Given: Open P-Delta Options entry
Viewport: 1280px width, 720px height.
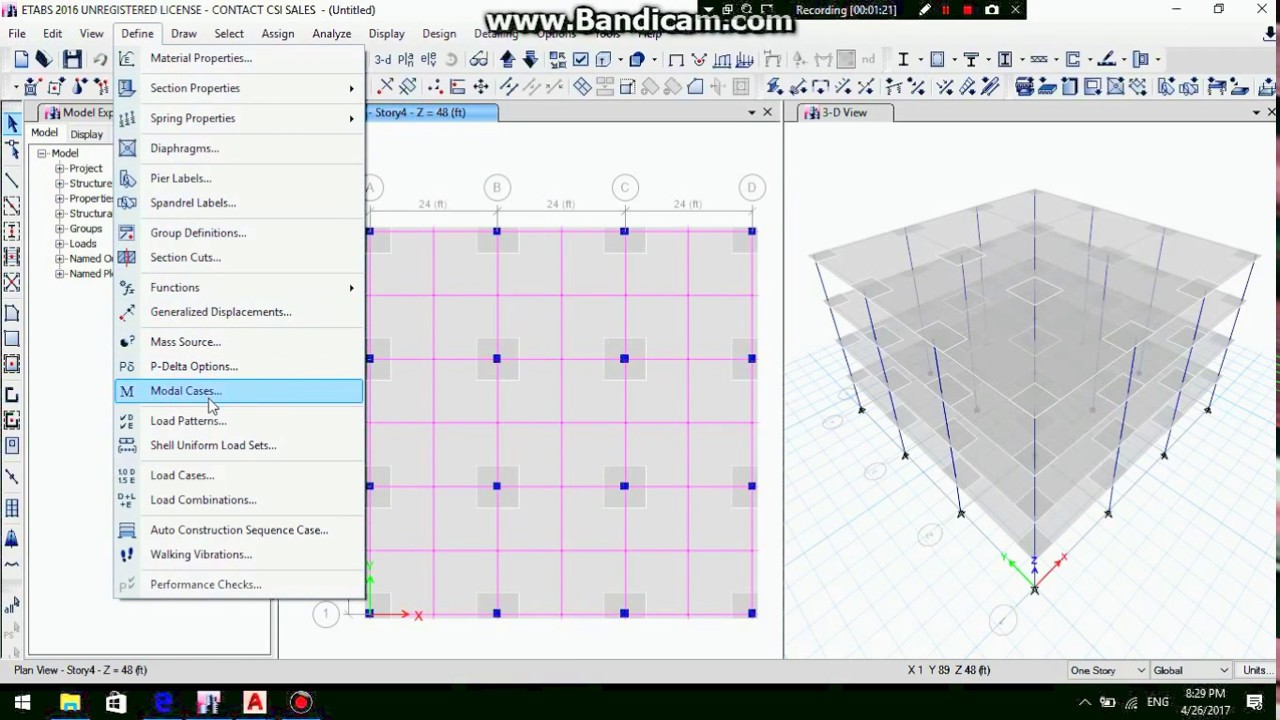Looking at the screenshot, I should pos(239,366).
